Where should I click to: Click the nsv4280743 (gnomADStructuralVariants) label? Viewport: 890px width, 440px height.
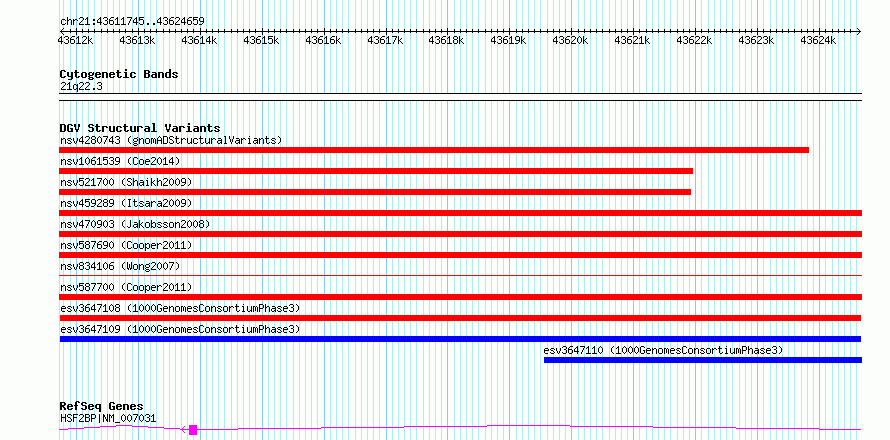(x=171, y=140)
